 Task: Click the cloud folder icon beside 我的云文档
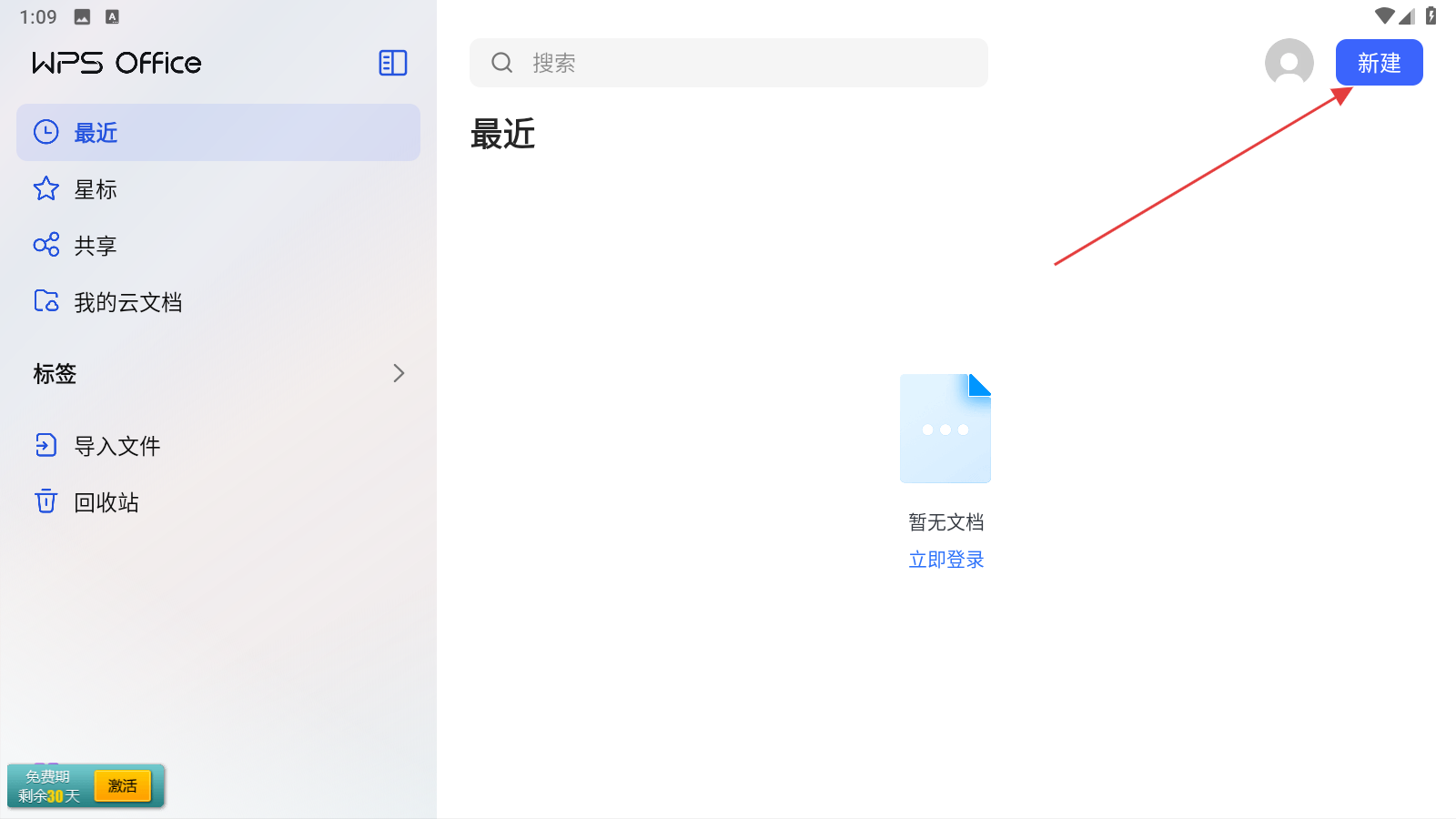[x=46, y=301]
